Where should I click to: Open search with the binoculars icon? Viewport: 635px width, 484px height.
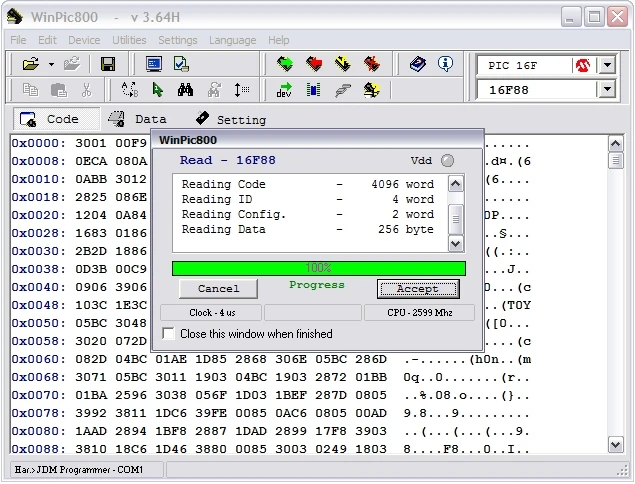click(x=185, y=90)
